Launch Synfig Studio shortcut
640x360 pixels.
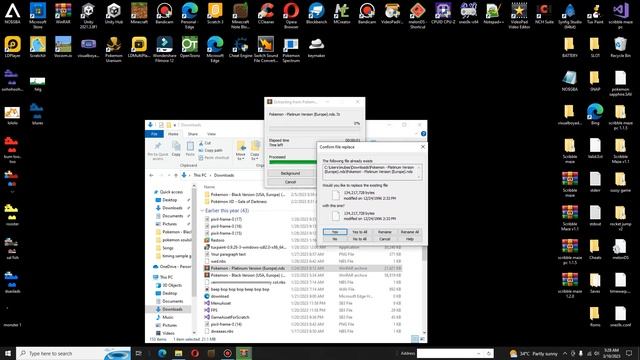(569, 15)
